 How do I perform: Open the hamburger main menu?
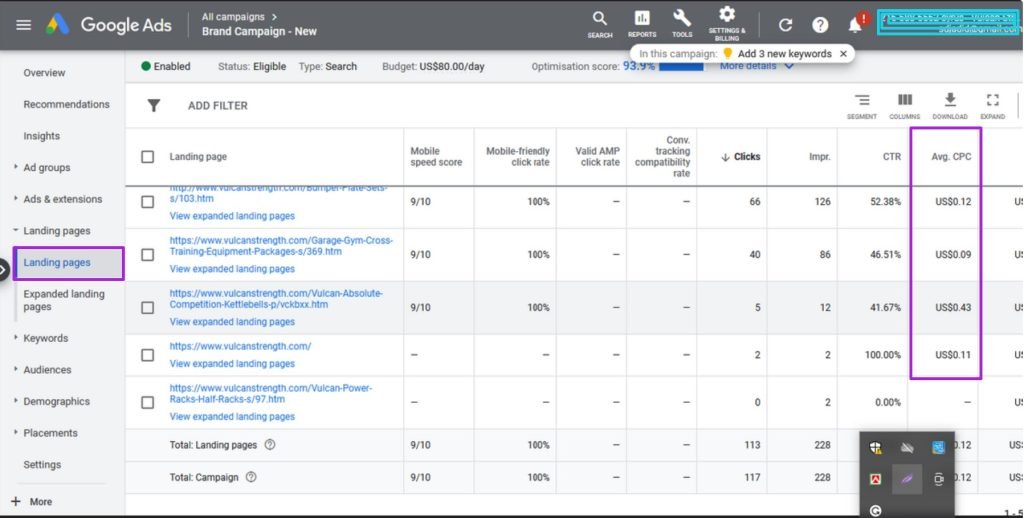pos(23,25)
